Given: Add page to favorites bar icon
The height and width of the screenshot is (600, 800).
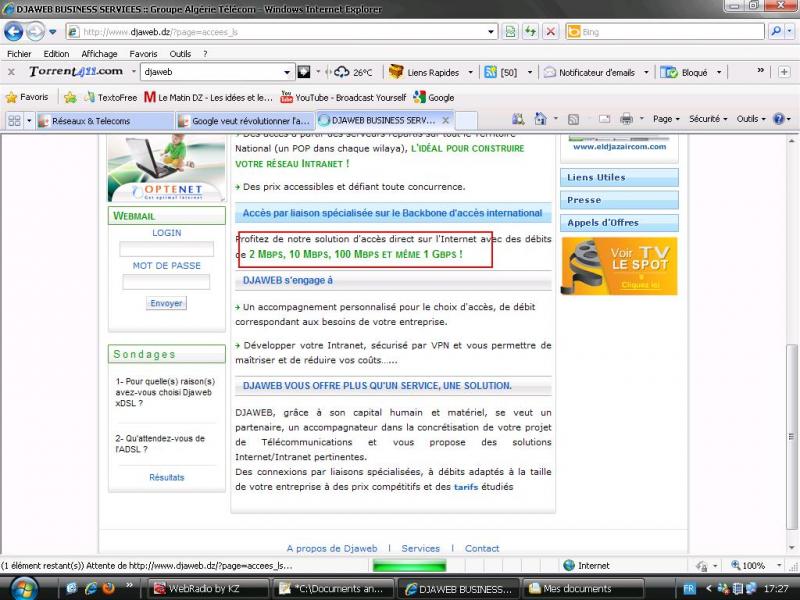Looking at the screenshot, I should [x=70, y=97].
